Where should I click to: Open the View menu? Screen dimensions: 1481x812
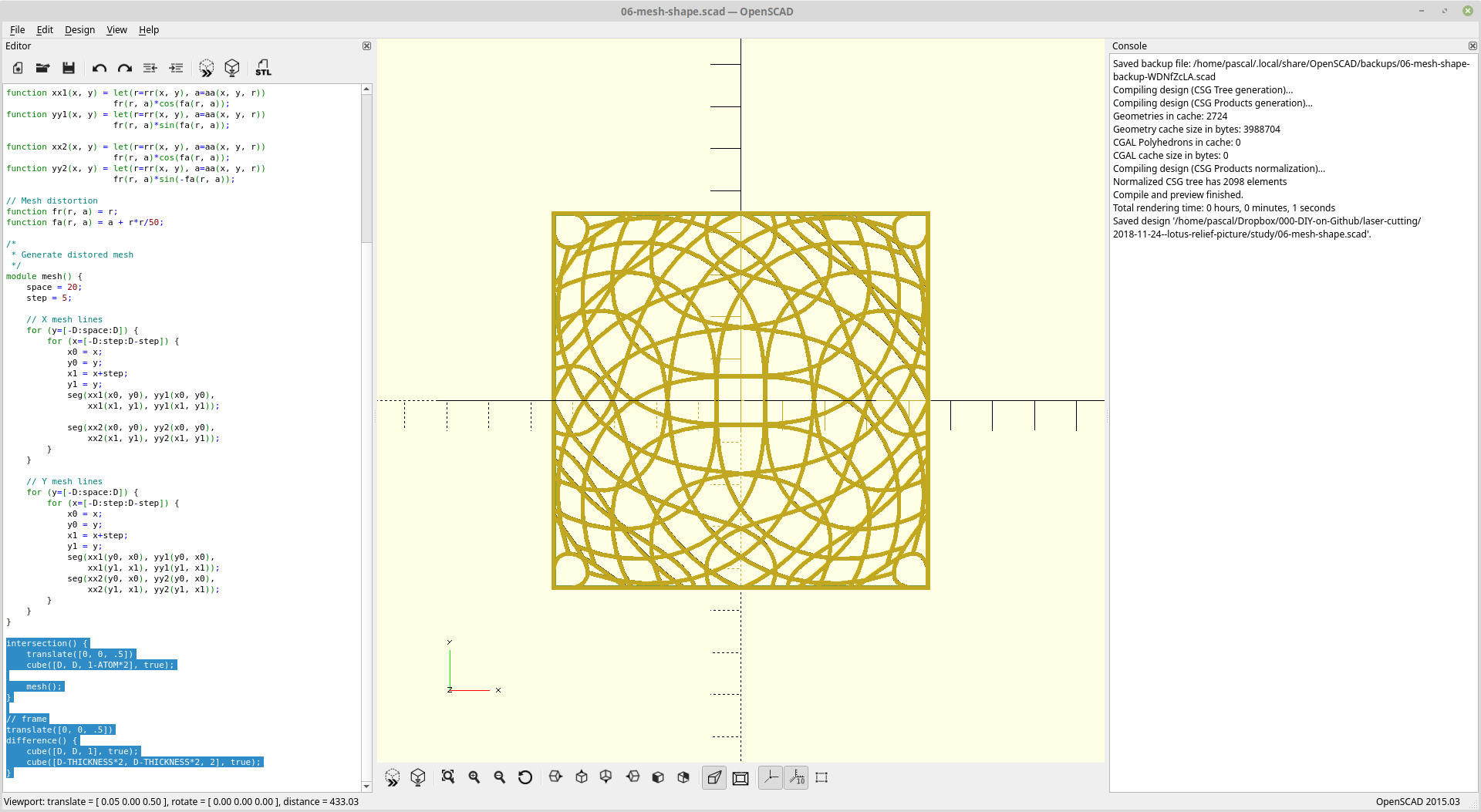coord(116,30)
